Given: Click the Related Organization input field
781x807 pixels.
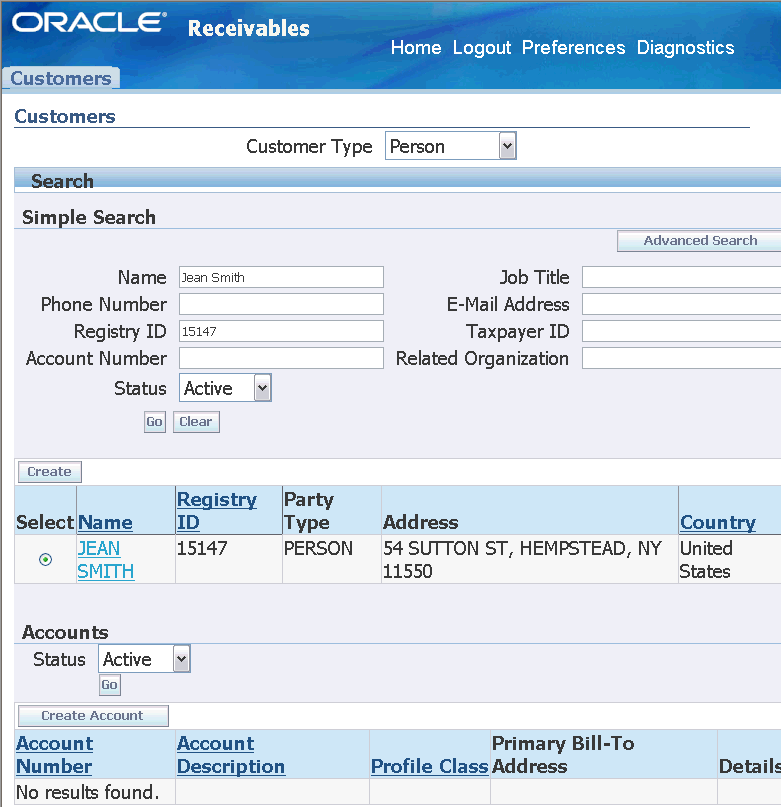Looking at the screenshot, I should click(682, 358).
